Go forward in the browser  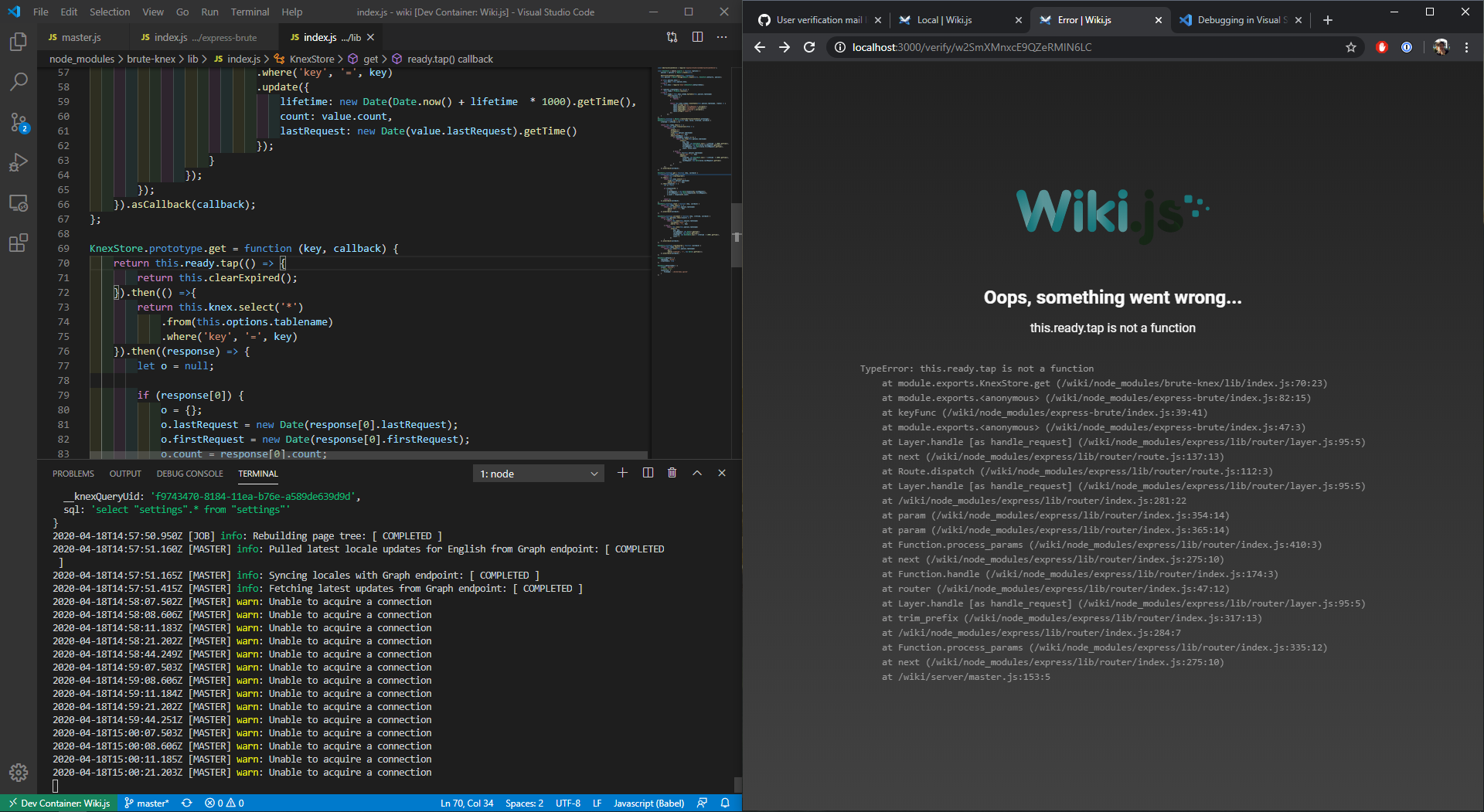[x=785, y=47]
